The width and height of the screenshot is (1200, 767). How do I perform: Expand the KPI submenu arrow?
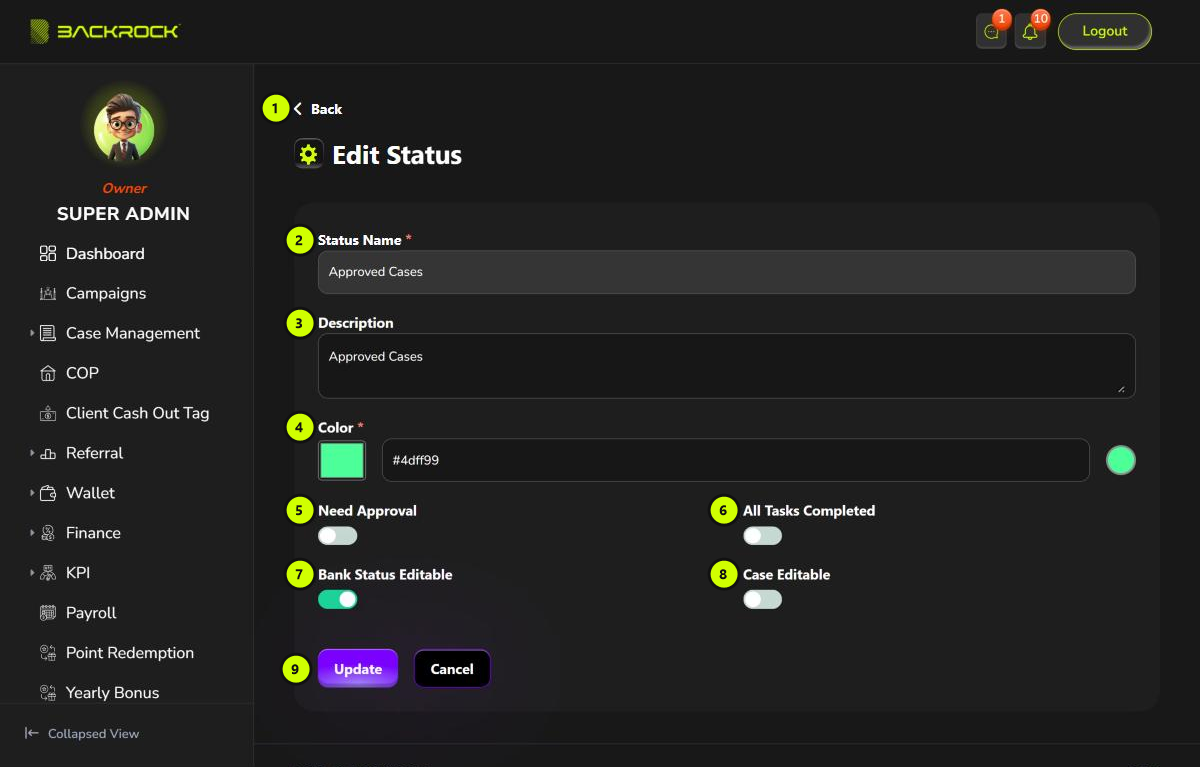pos(32,573)
